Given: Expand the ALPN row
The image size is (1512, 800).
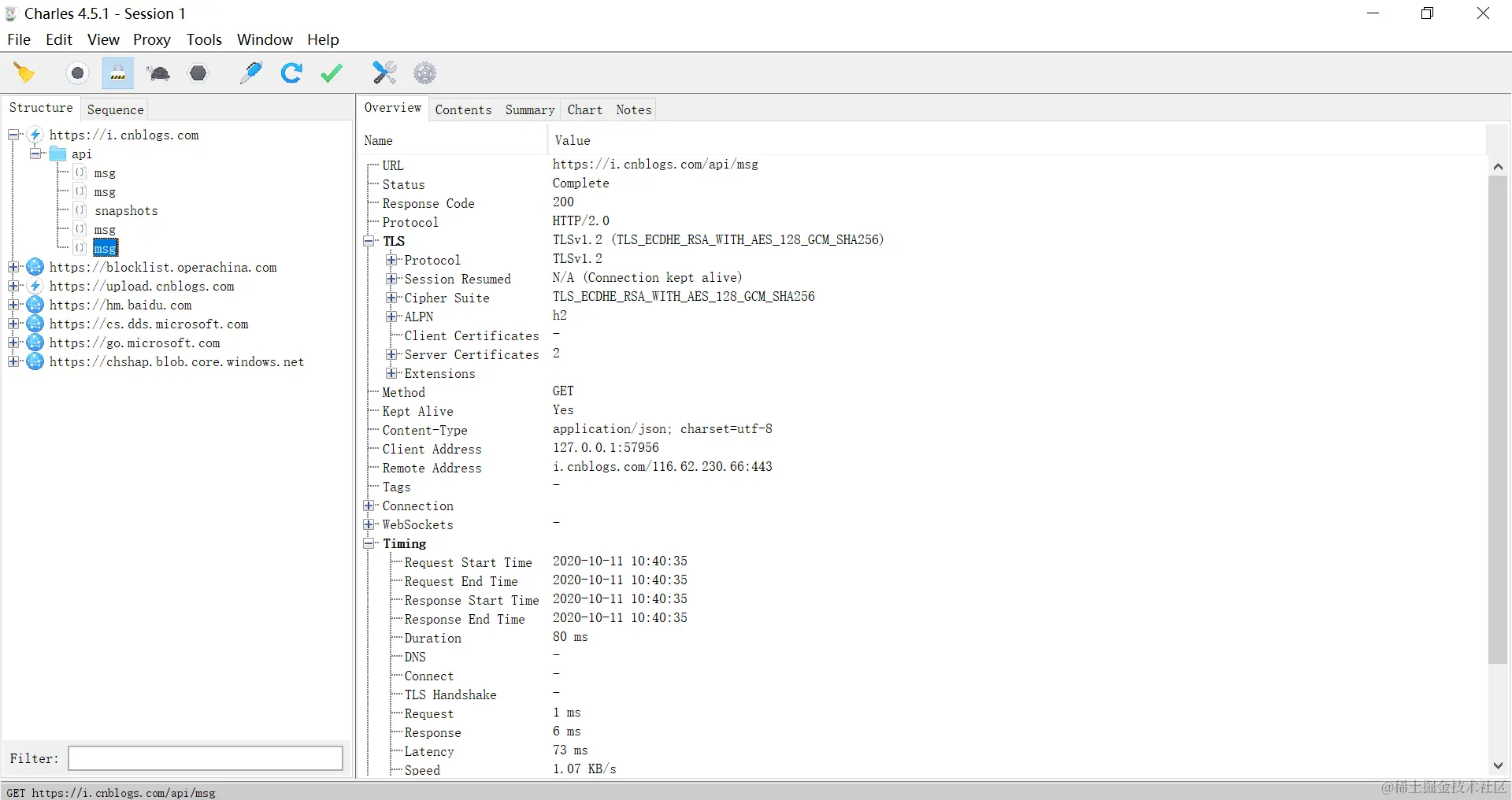Looking at the screenshot, I should 391,317.
